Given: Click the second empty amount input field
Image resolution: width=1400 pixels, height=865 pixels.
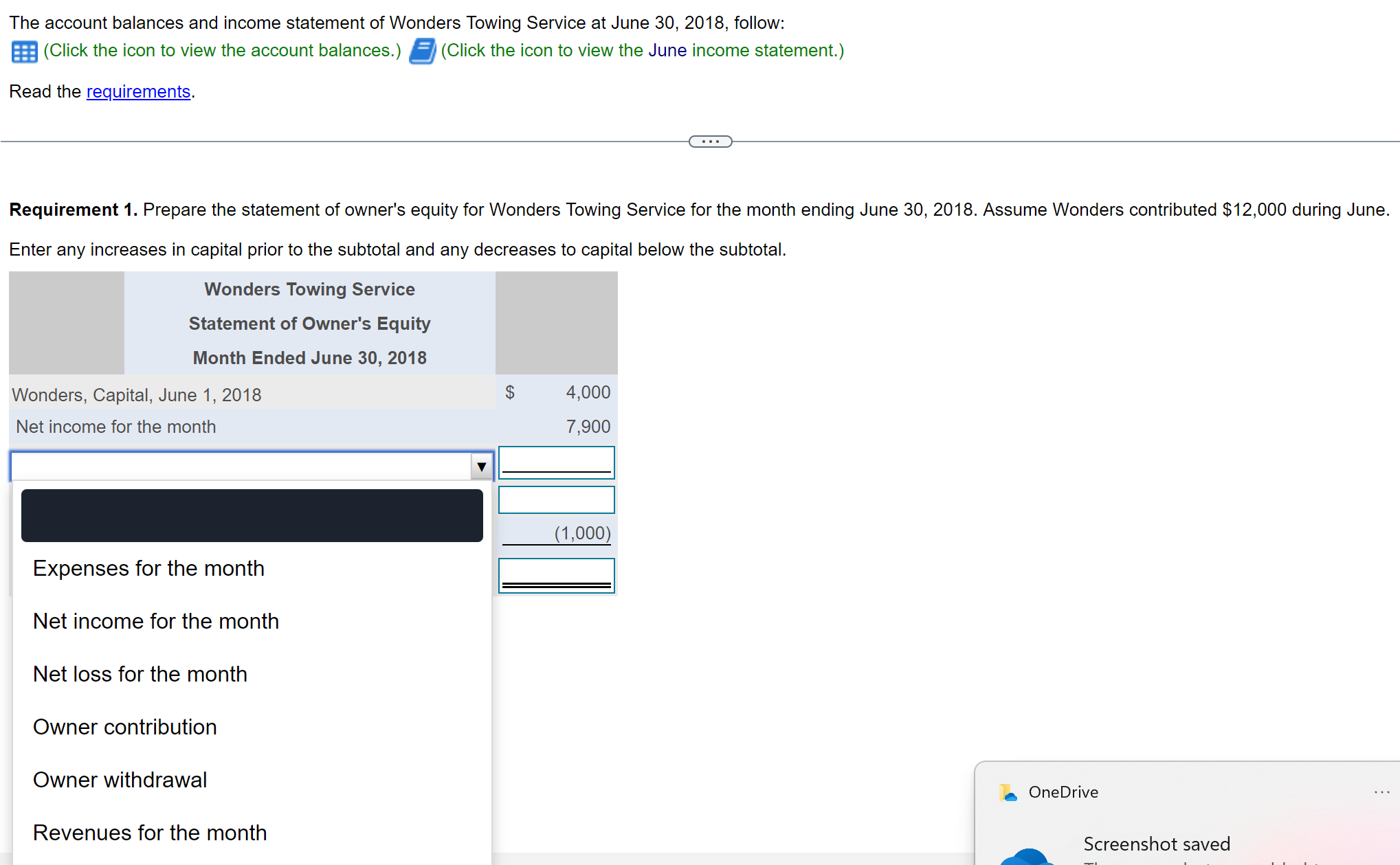Looking at the screenshot, I should pos(556,499).
